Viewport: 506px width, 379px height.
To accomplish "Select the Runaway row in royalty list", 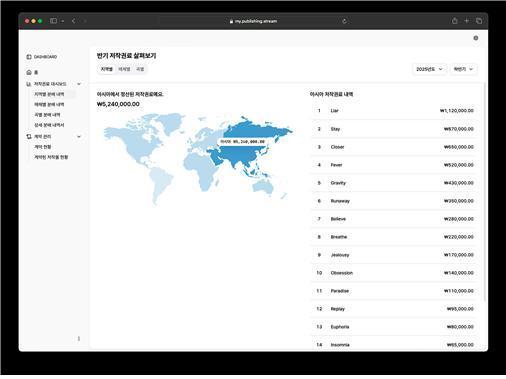I will (394, 201).
